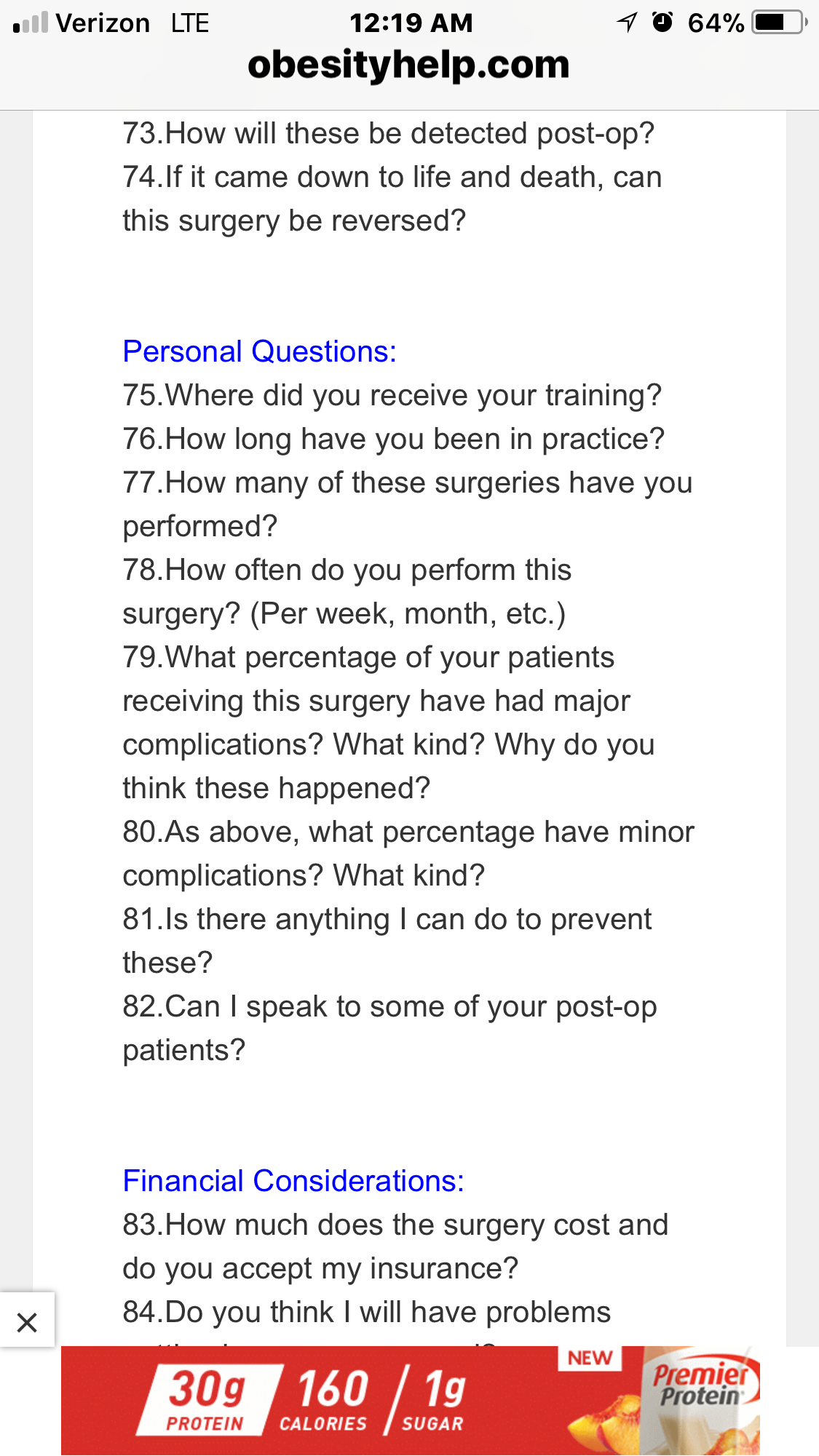Tap the 30g Protein label in ad
The height and width of the screenshot is (1456, 819).
207,1400
